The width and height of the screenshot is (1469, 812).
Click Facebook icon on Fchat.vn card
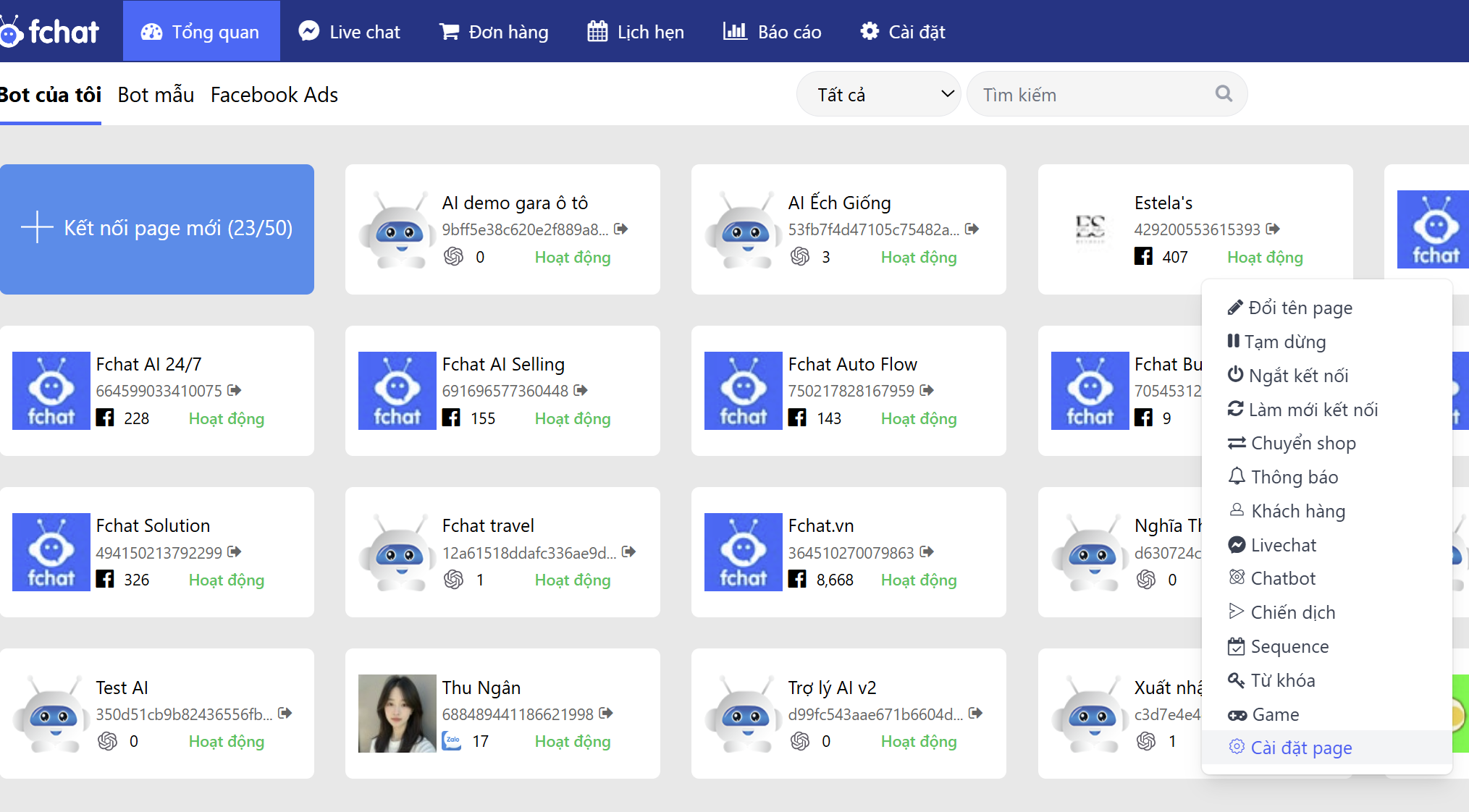tap(797, 579)
